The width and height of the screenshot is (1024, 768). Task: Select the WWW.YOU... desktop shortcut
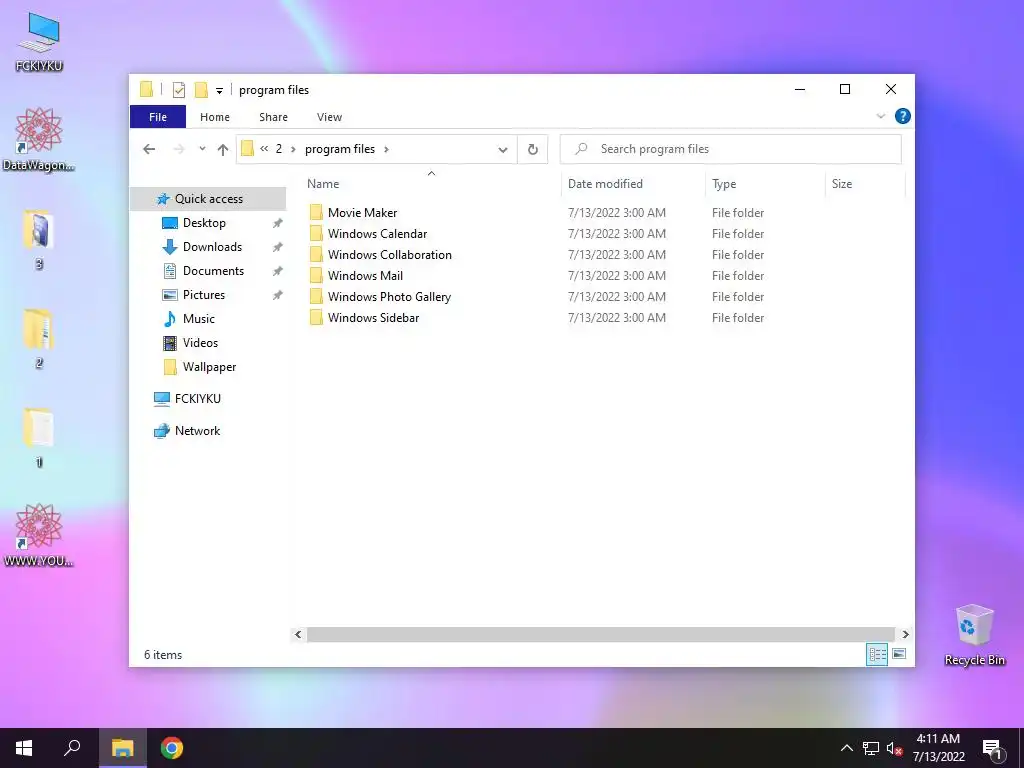[x=39, y=536]
